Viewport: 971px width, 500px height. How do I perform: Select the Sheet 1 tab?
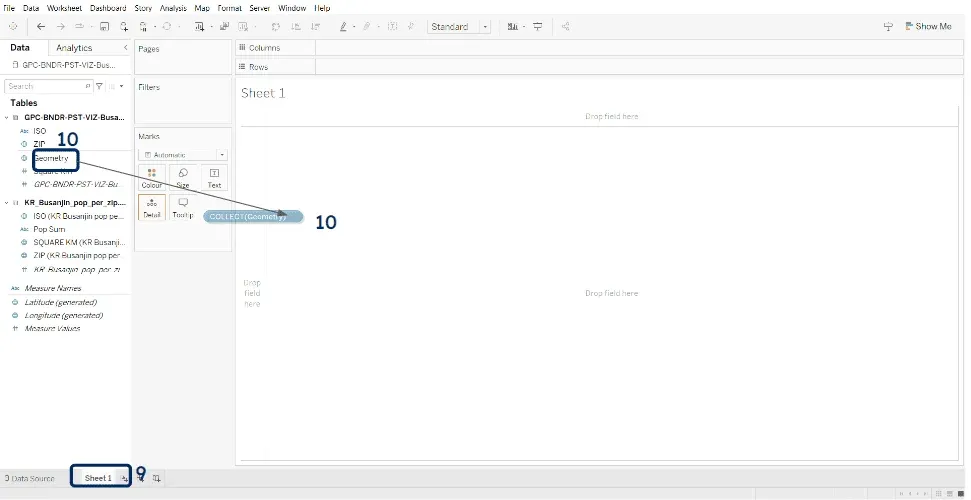tap(98, 478)
